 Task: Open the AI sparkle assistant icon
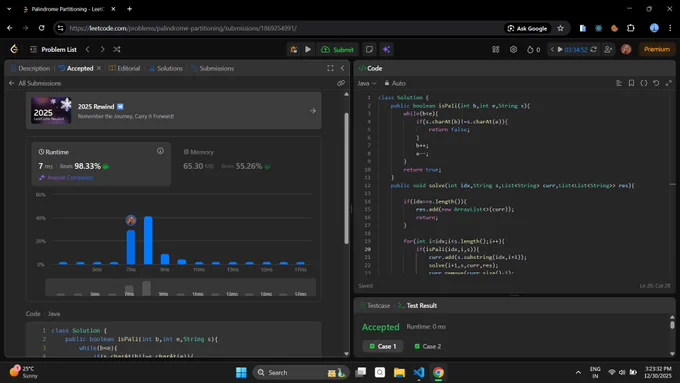(x=386, y=49)
